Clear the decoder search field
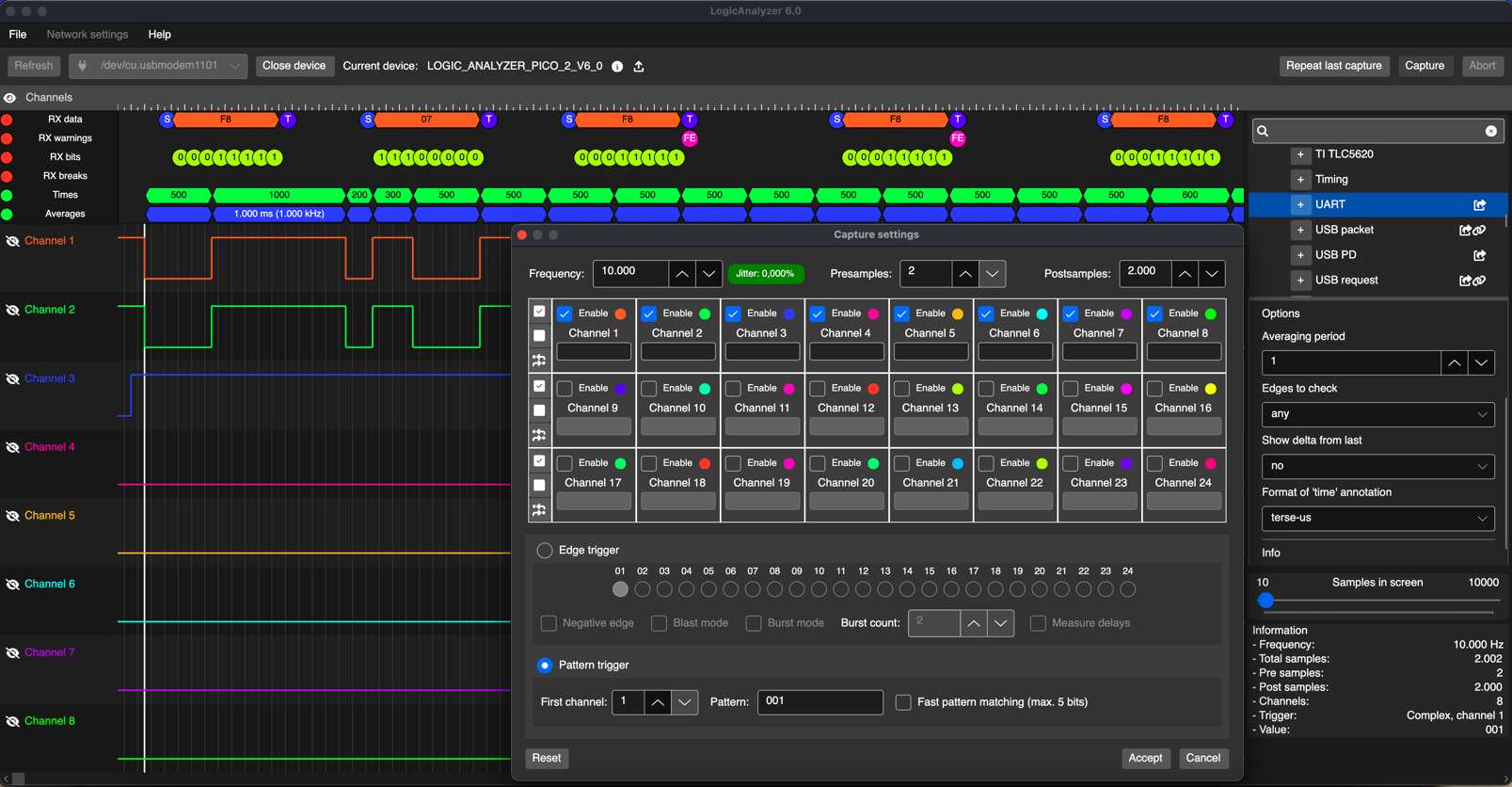 point(1490,131)
